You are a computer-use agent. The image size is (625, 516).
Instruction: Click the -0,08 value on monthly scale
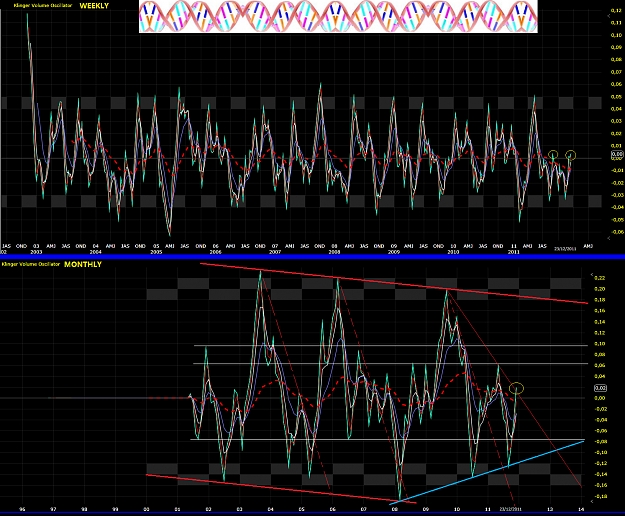click(x=599, y=441)
